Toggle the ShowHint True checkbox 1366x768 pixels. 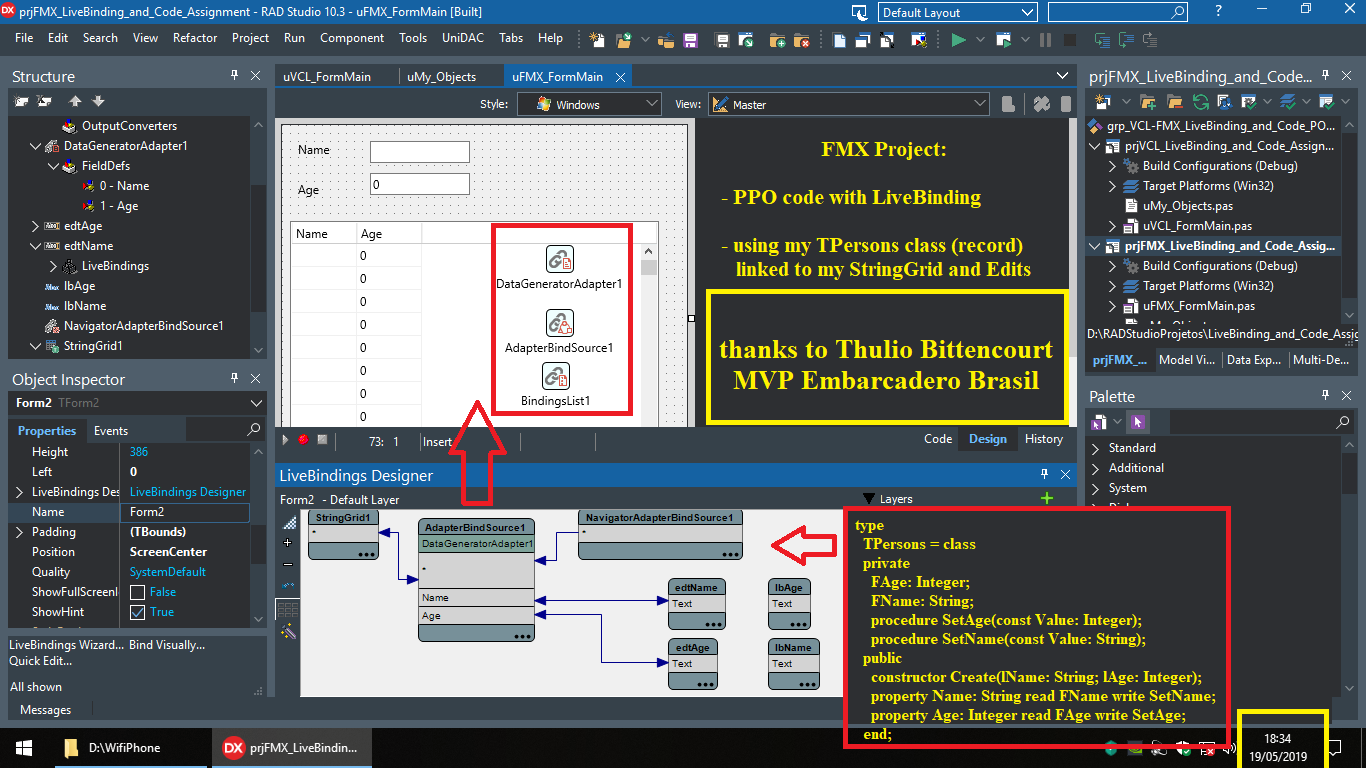click(x=138, y=612)
